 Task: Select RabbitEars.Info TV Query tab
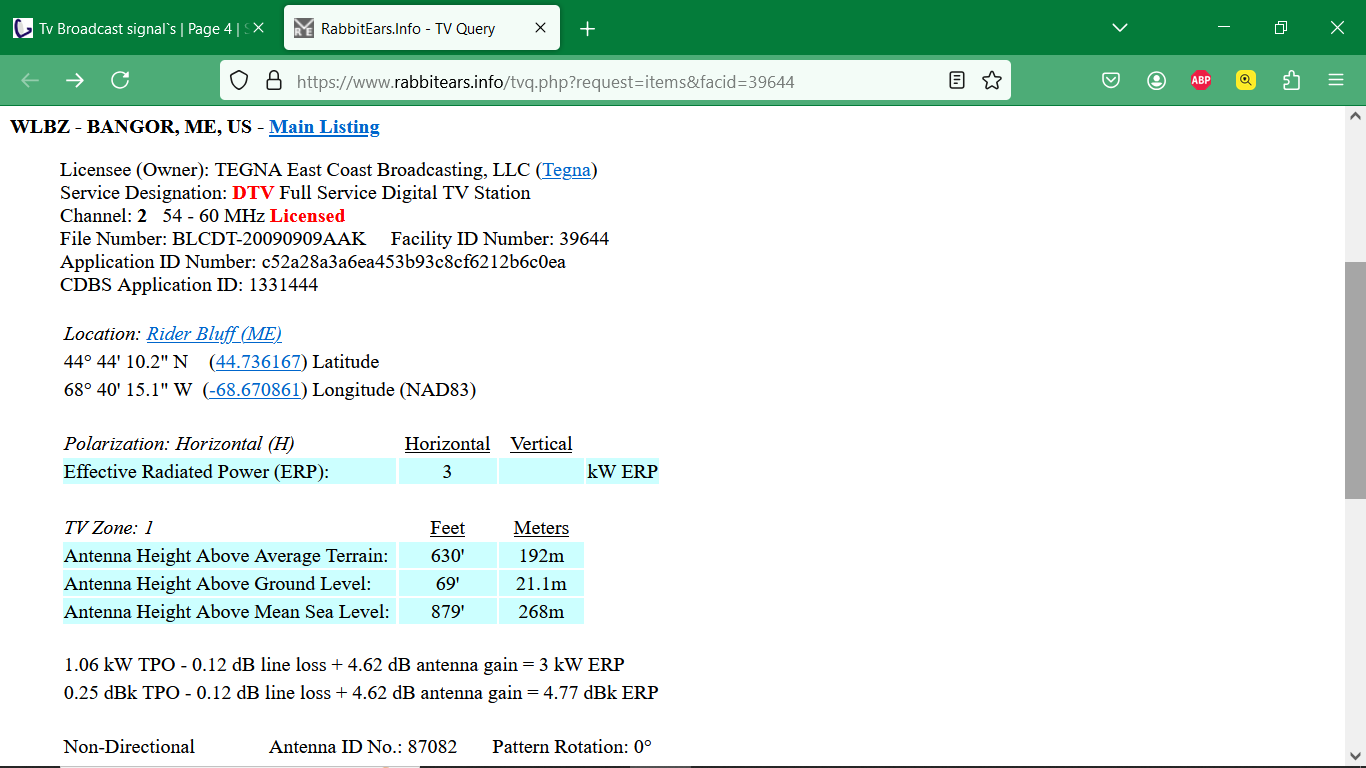click(422, 28)
